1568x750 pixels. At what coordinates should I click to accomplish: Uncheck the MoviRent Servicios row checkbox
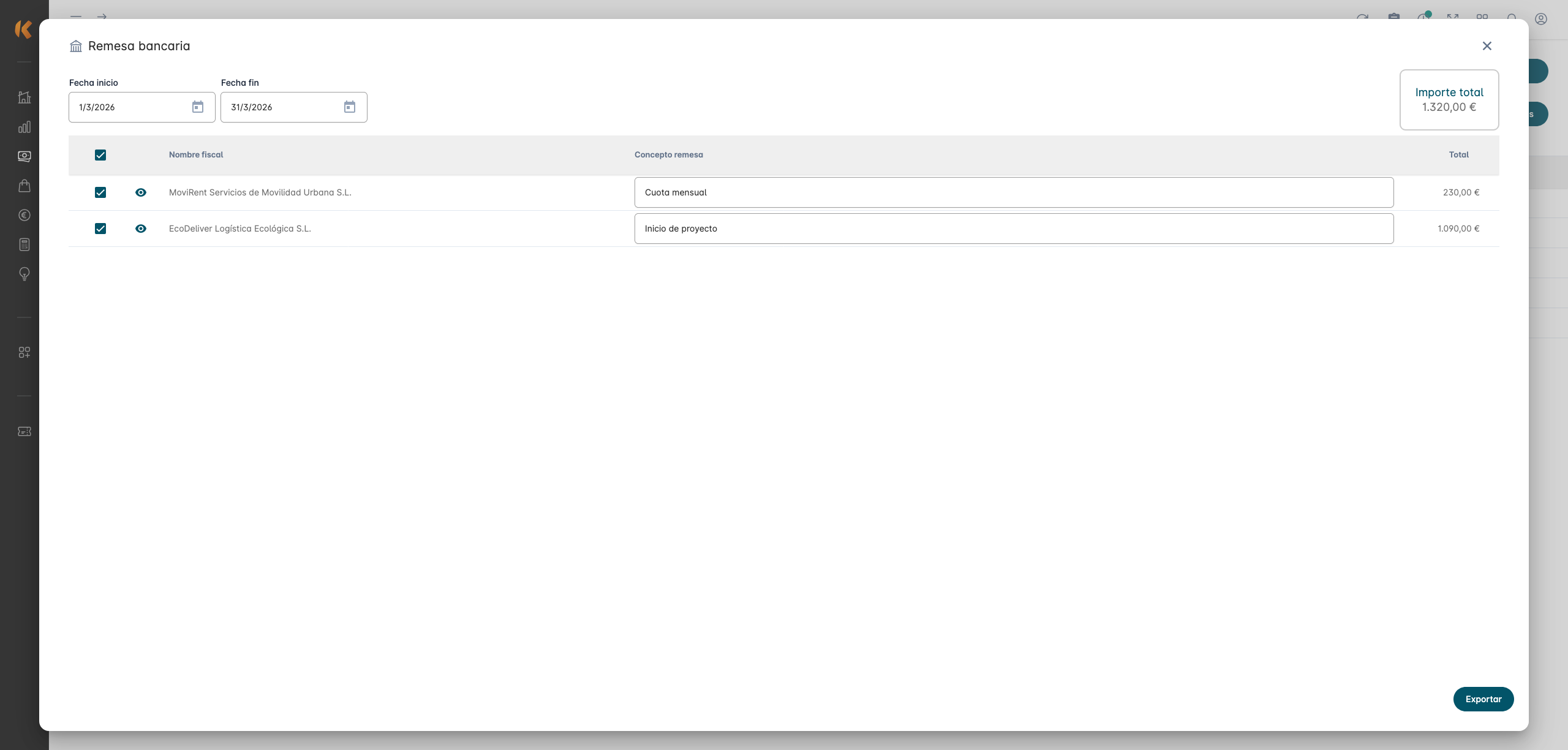[100, 192]
